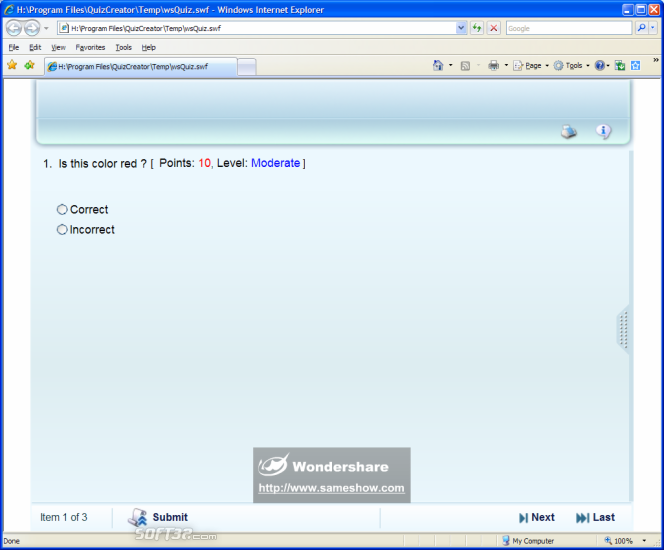Screen dimensions: 664x550
Task: Open the File menu
Action: pyautogui.click(x=14, y=47)
